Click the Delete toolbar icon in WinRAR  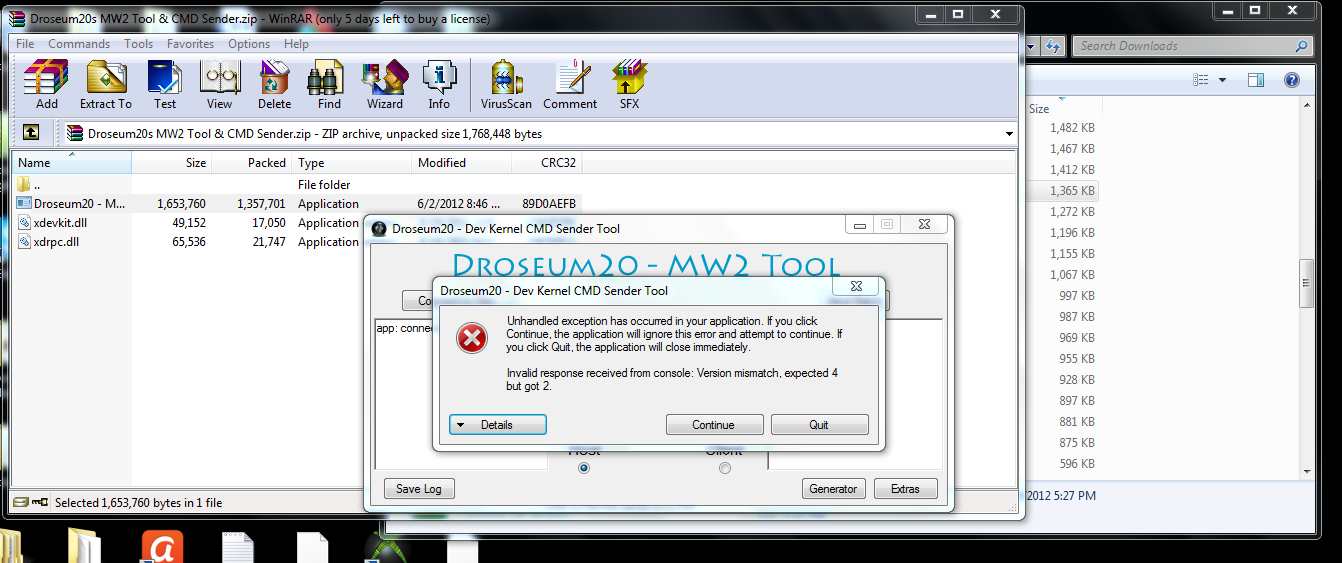pos(274,84)
